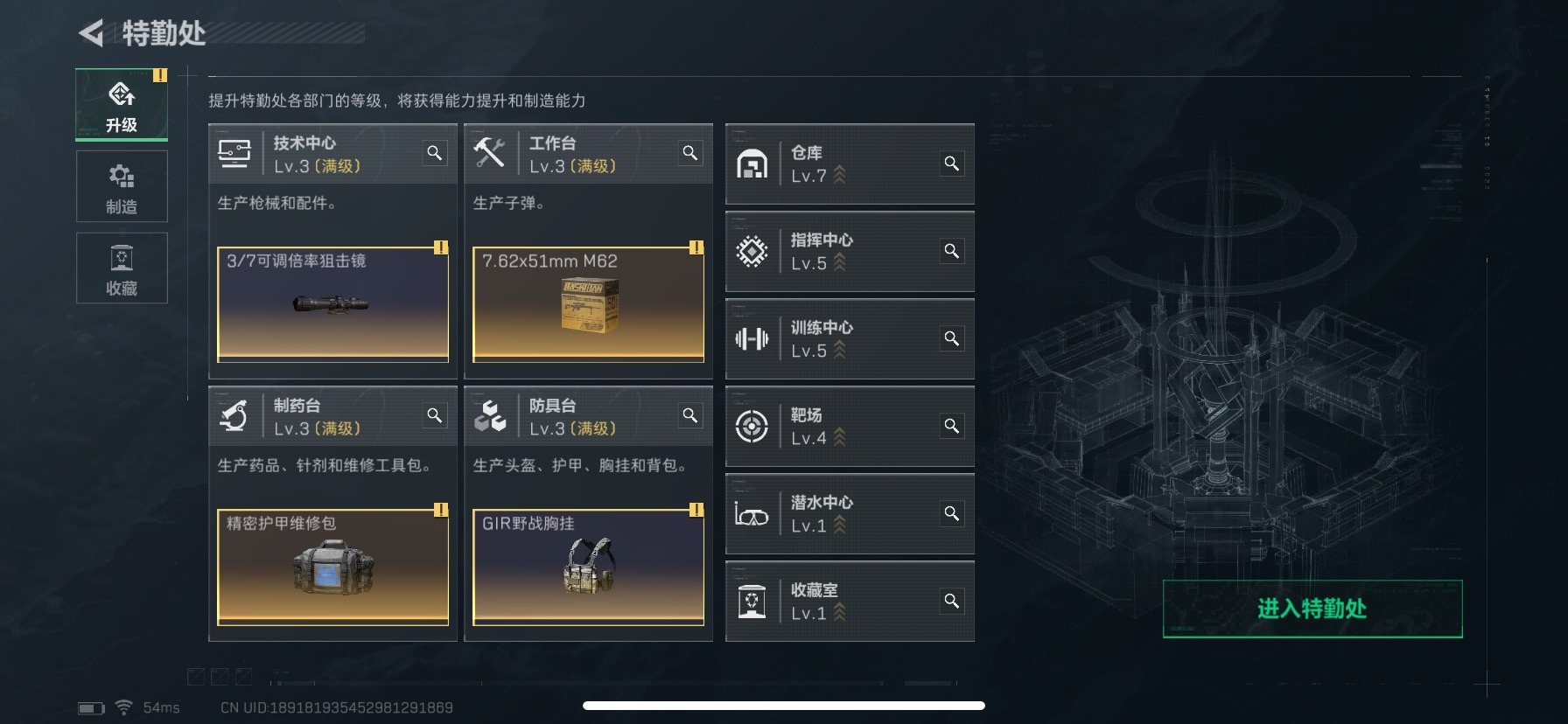Choose the GIR野战胸挂 item card
Screen dimensions: 1568x724
click(588, 567)
